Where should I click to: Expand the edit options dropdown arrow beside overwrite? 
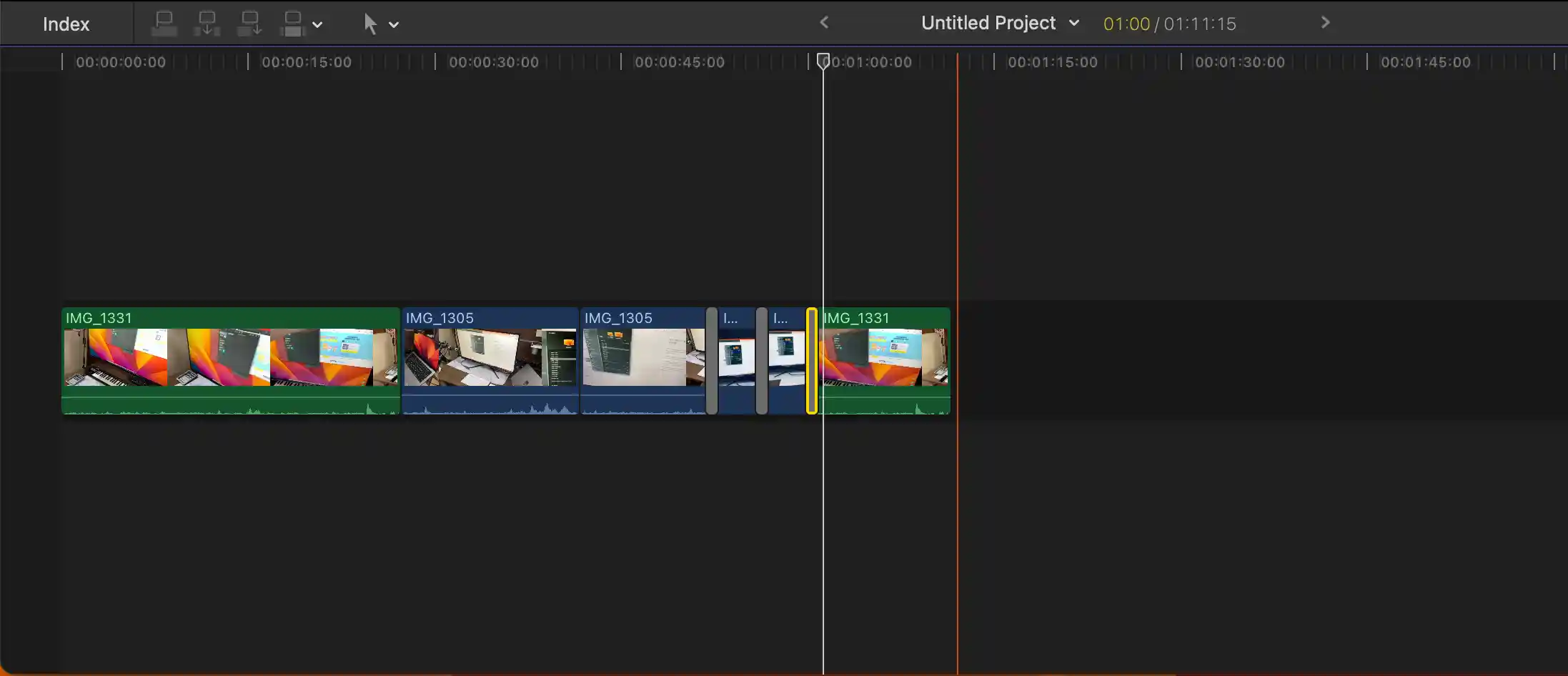pos(317,24)
